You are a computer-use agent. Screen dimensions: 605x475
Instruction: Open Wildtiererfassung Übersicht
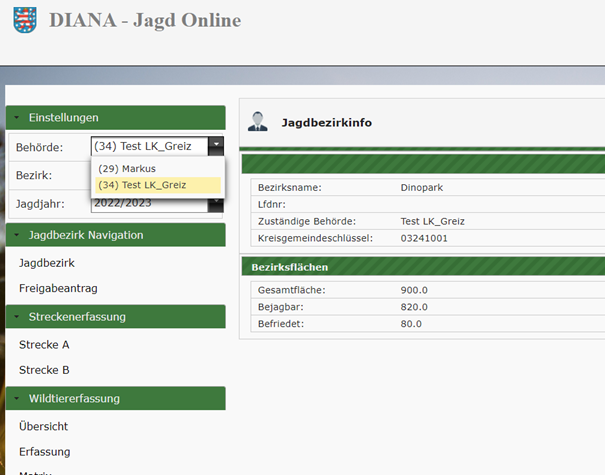point(44,427)
